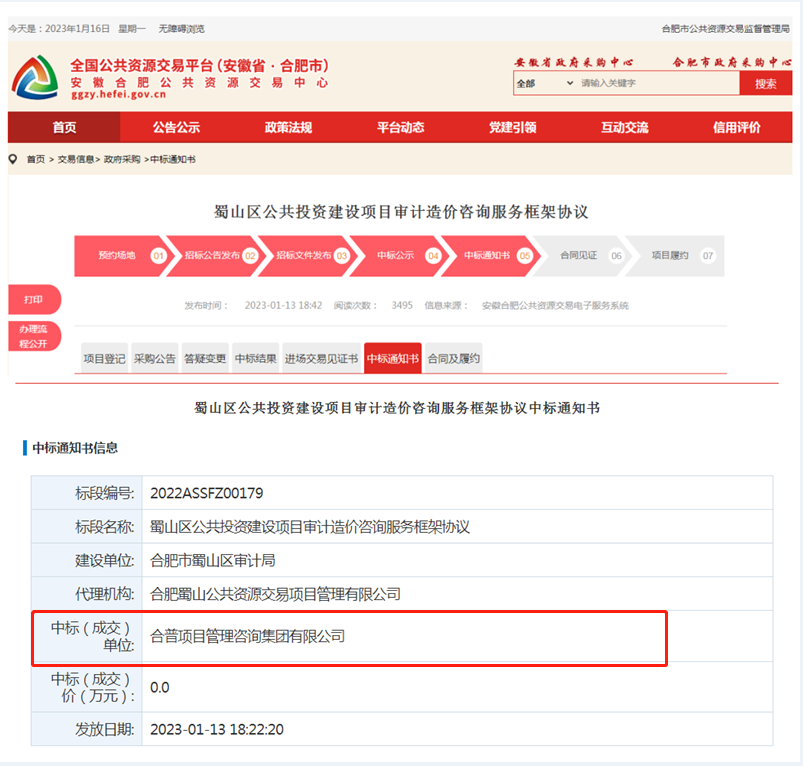Focus the keyword search input field
Screen dimensions: 803x766
[658, 83]
